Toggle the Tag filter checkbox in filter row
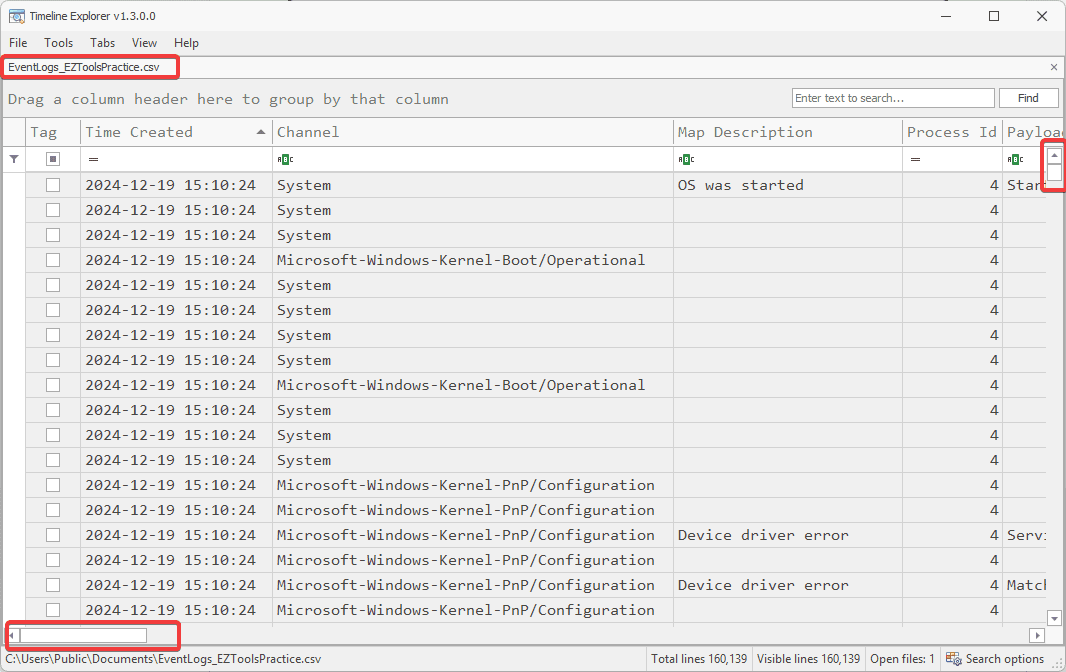1066x672 pixels. [53, 159]
